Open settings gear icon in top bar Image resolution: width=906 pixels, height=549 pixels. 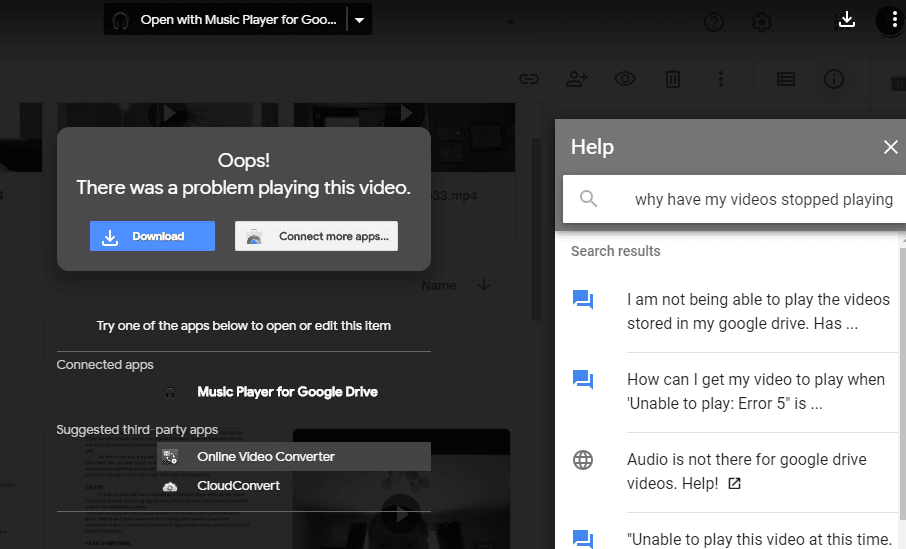pos(762,22)
